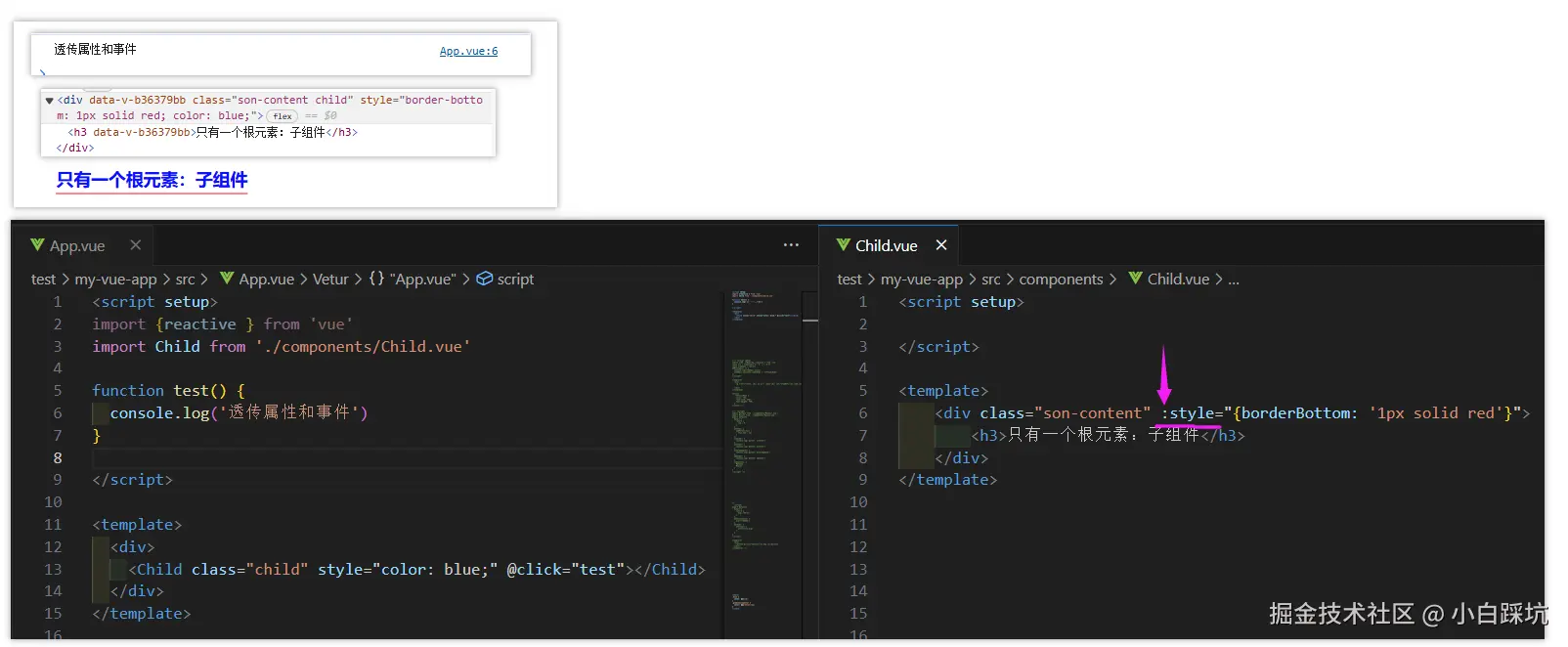This screenshot has height=647, width=1568.
Task: Click the script symbol cube icon in breadcrumb
Action: pos(484,279)
